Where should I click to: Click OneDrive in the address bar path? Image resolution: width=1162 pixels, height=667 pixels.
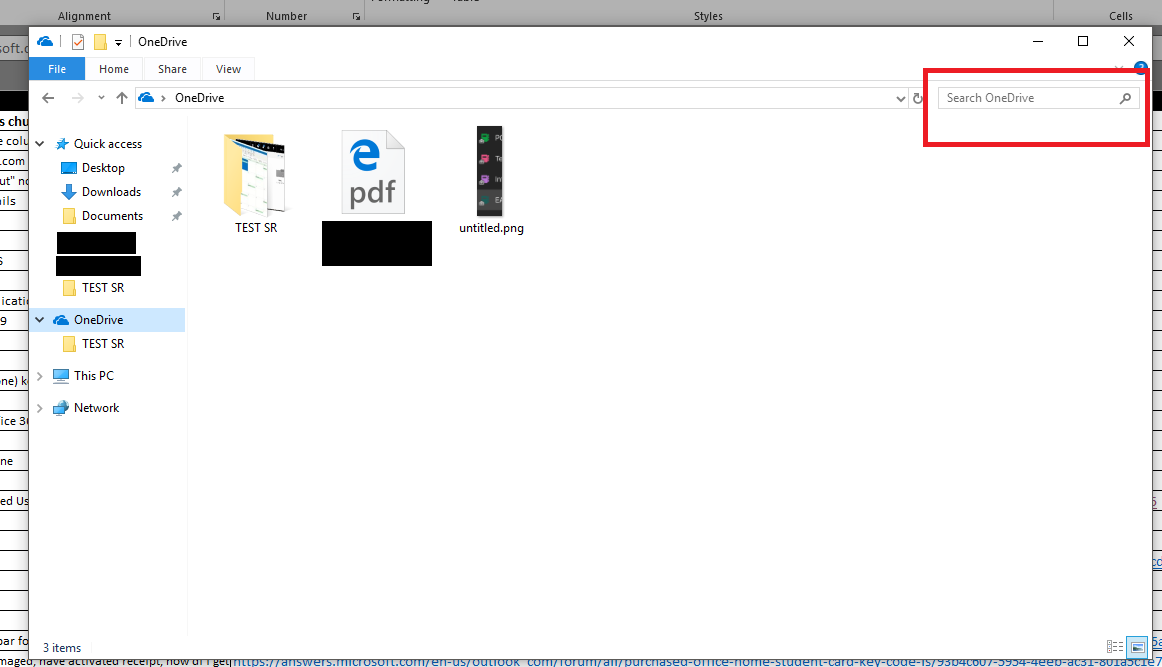tap(199, 98)
